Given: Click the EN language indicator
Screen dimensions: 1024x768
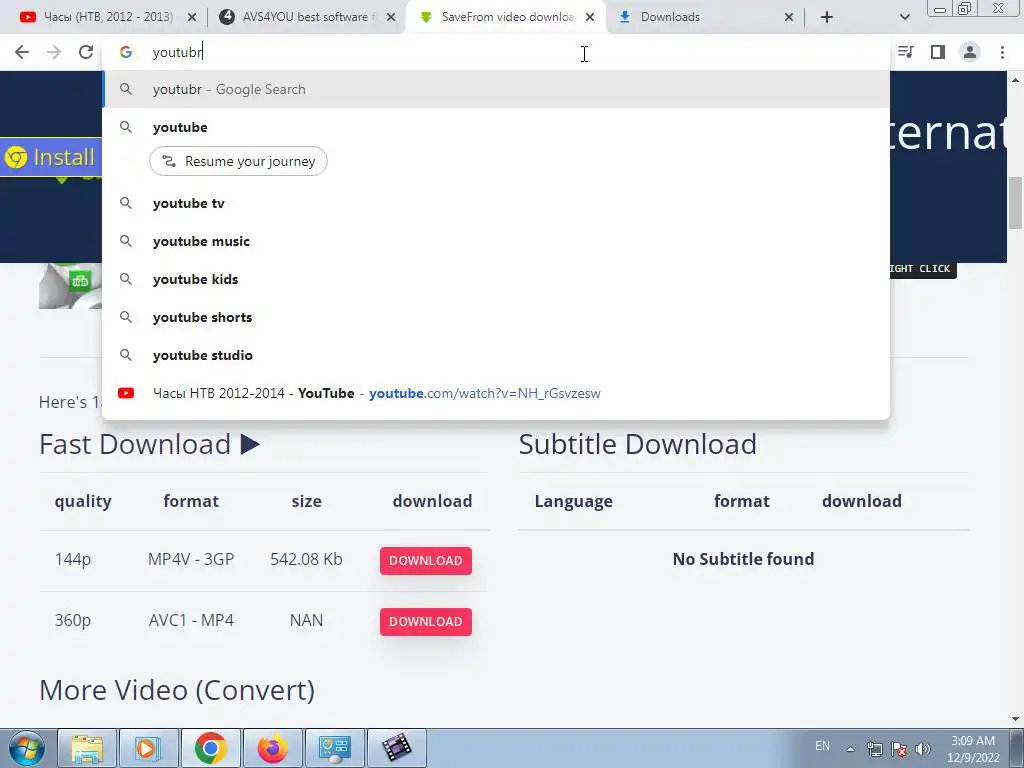Looking at the screenshot, I should pyautogui.click(x=822, y=746).
